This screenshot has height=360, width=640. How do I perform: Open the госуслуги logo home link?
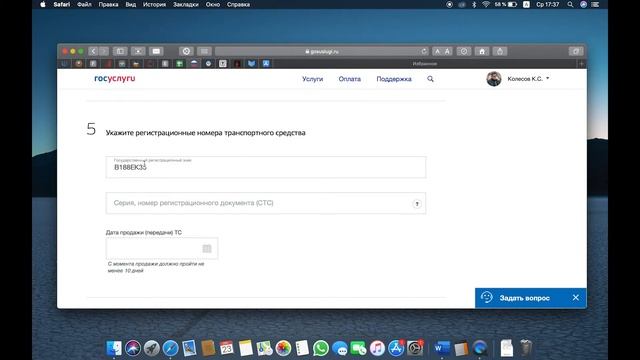tap(115, 78)
